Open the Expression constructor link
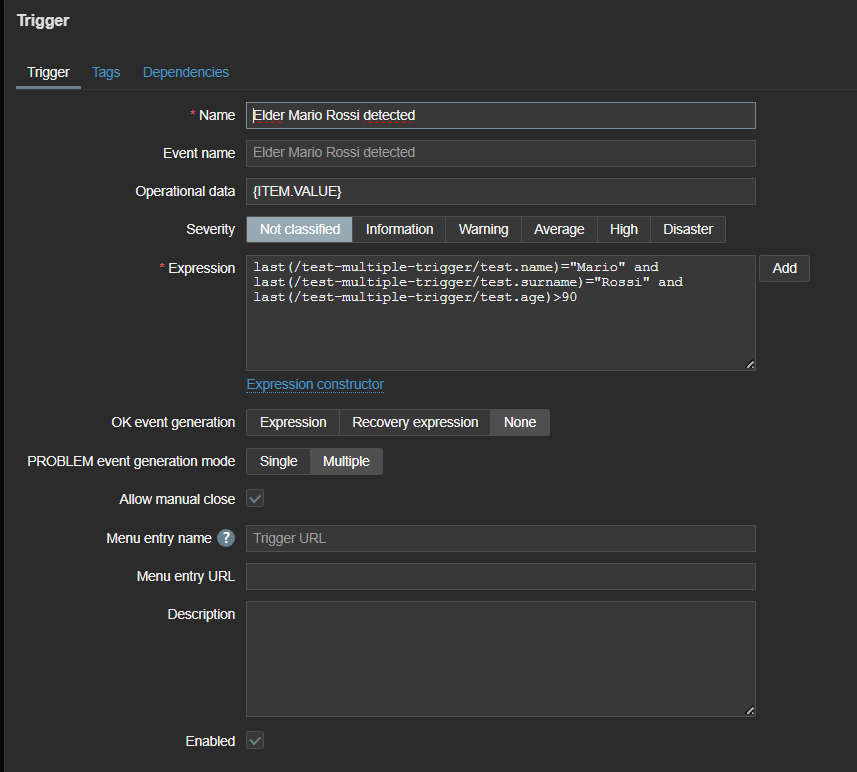857x772 pixels. [x=315, y=384]
